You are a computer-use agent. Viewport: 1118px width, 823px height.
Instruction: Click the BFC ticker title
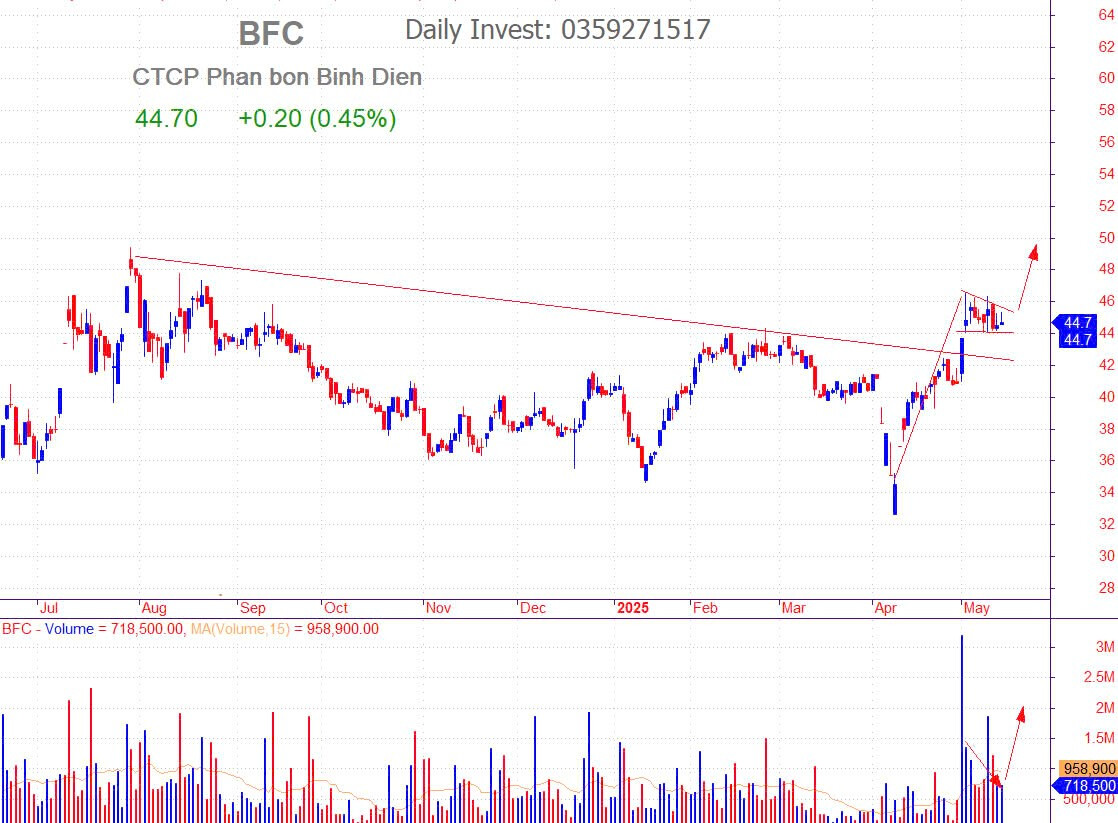(x=271, y=34)
